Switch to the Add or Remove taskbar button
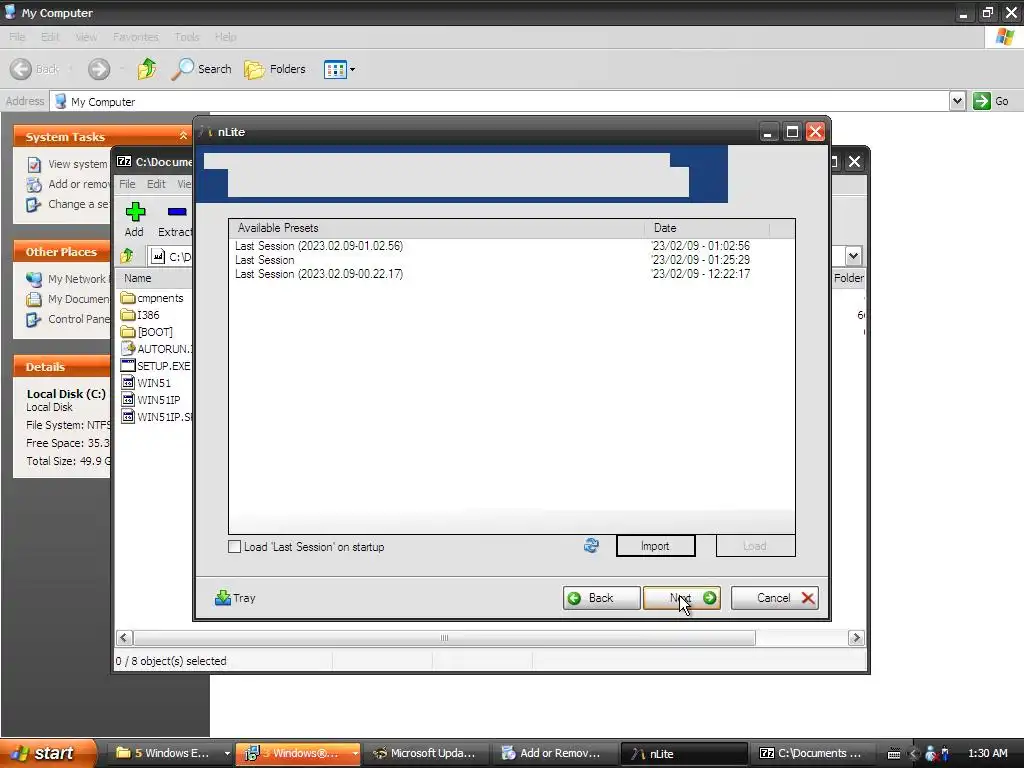 pyautogui.click(x=552, y=753)
